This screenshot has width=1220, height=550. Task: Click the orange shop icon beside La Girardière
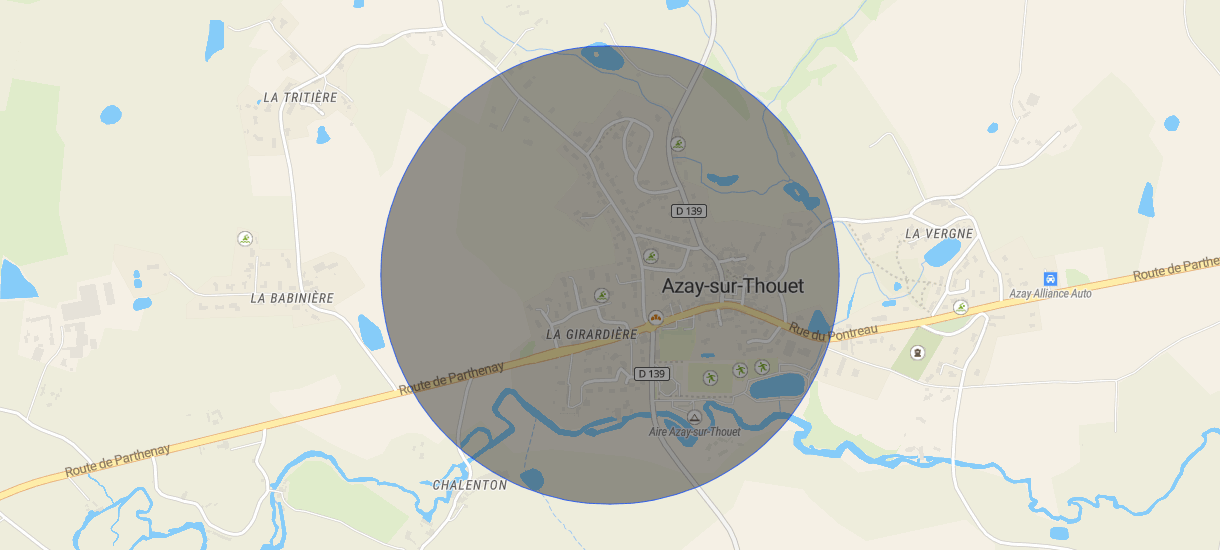[656, 317]
